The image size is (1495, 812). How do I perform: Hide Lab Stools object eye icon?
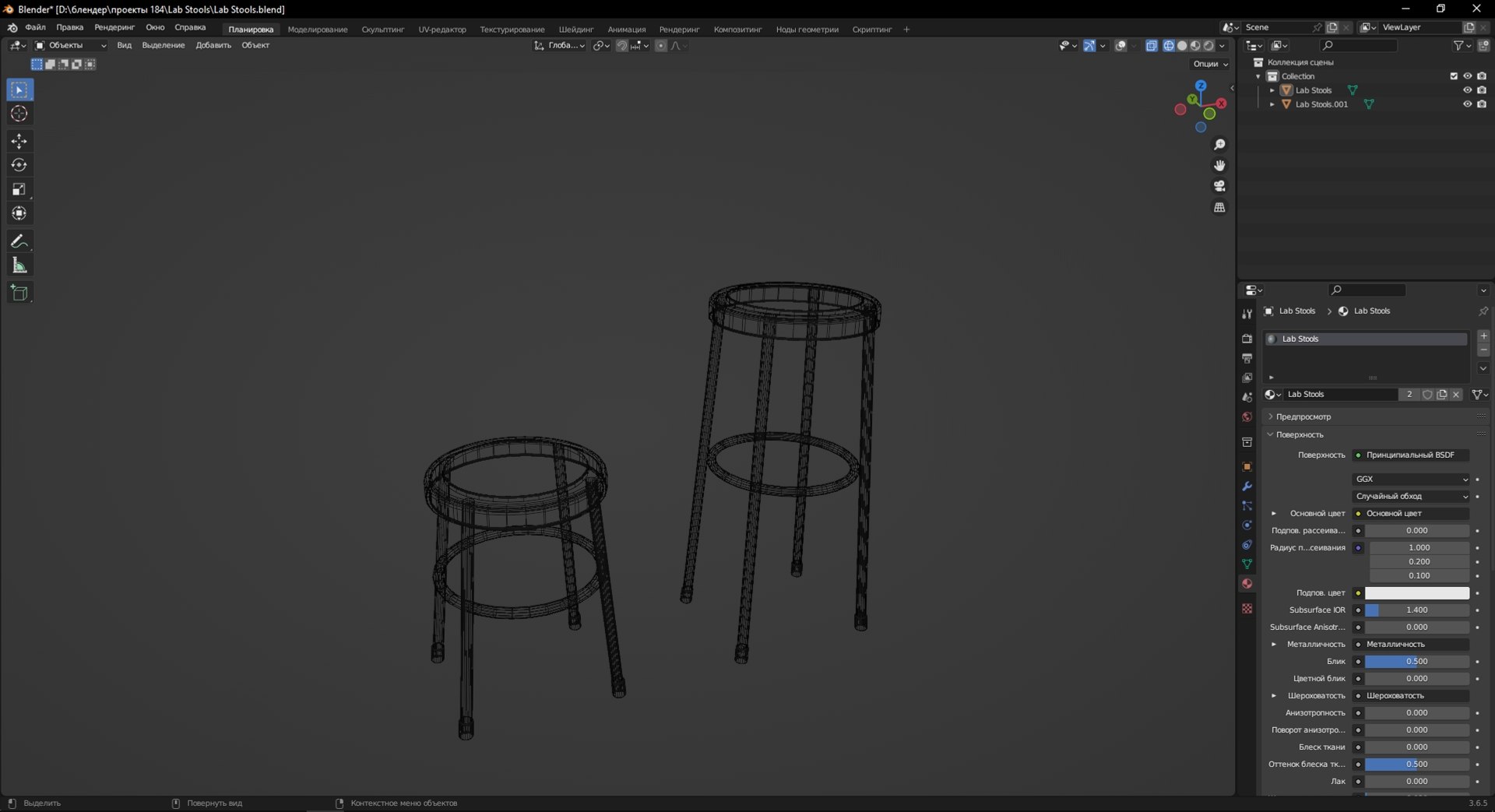(1467, 90)
